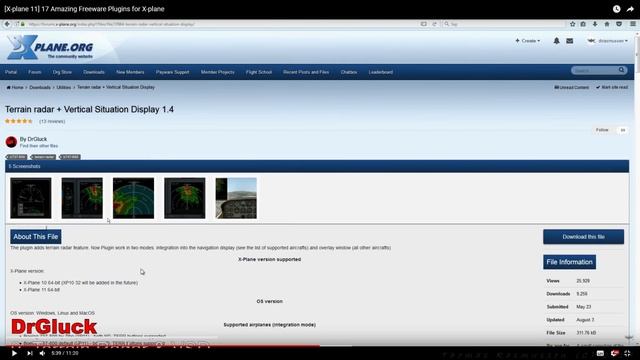Open the Leaderboard menu item
The image size is (640, 360).
click(x=381, y=72)
